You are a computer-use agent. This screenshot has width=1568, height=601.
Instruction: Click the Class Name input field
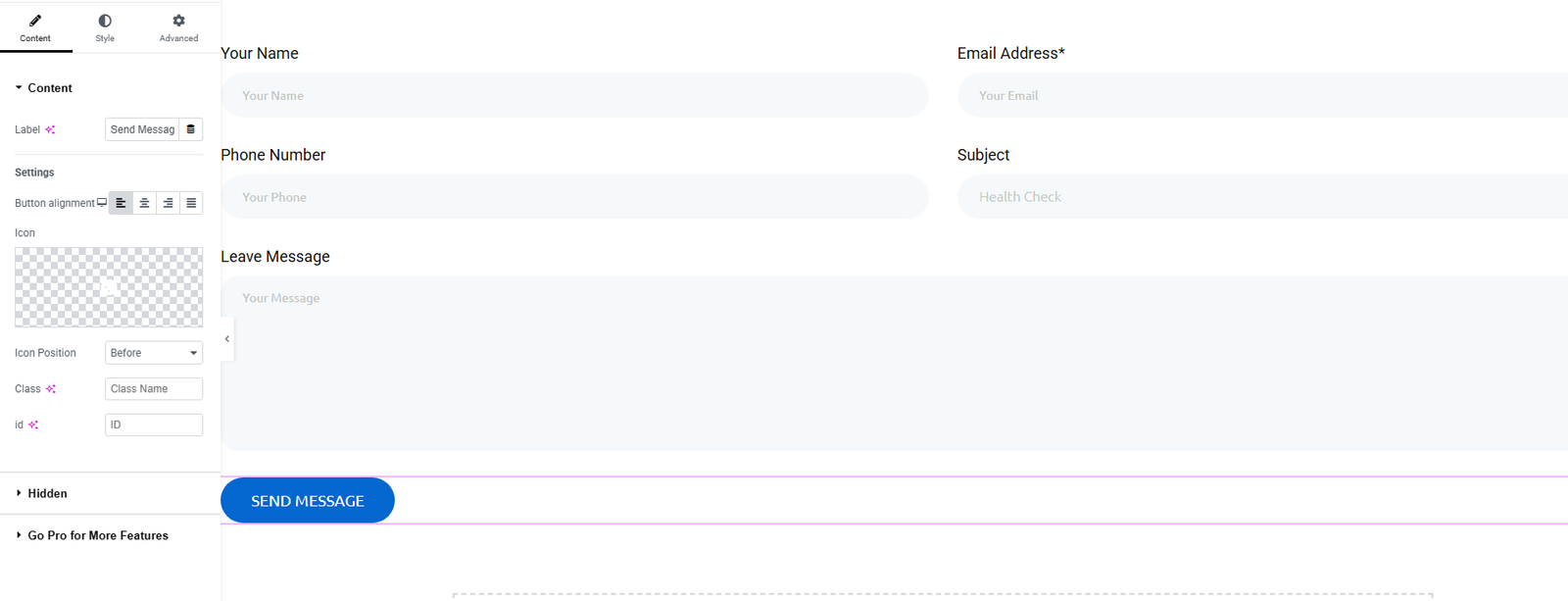click(153, 389)
